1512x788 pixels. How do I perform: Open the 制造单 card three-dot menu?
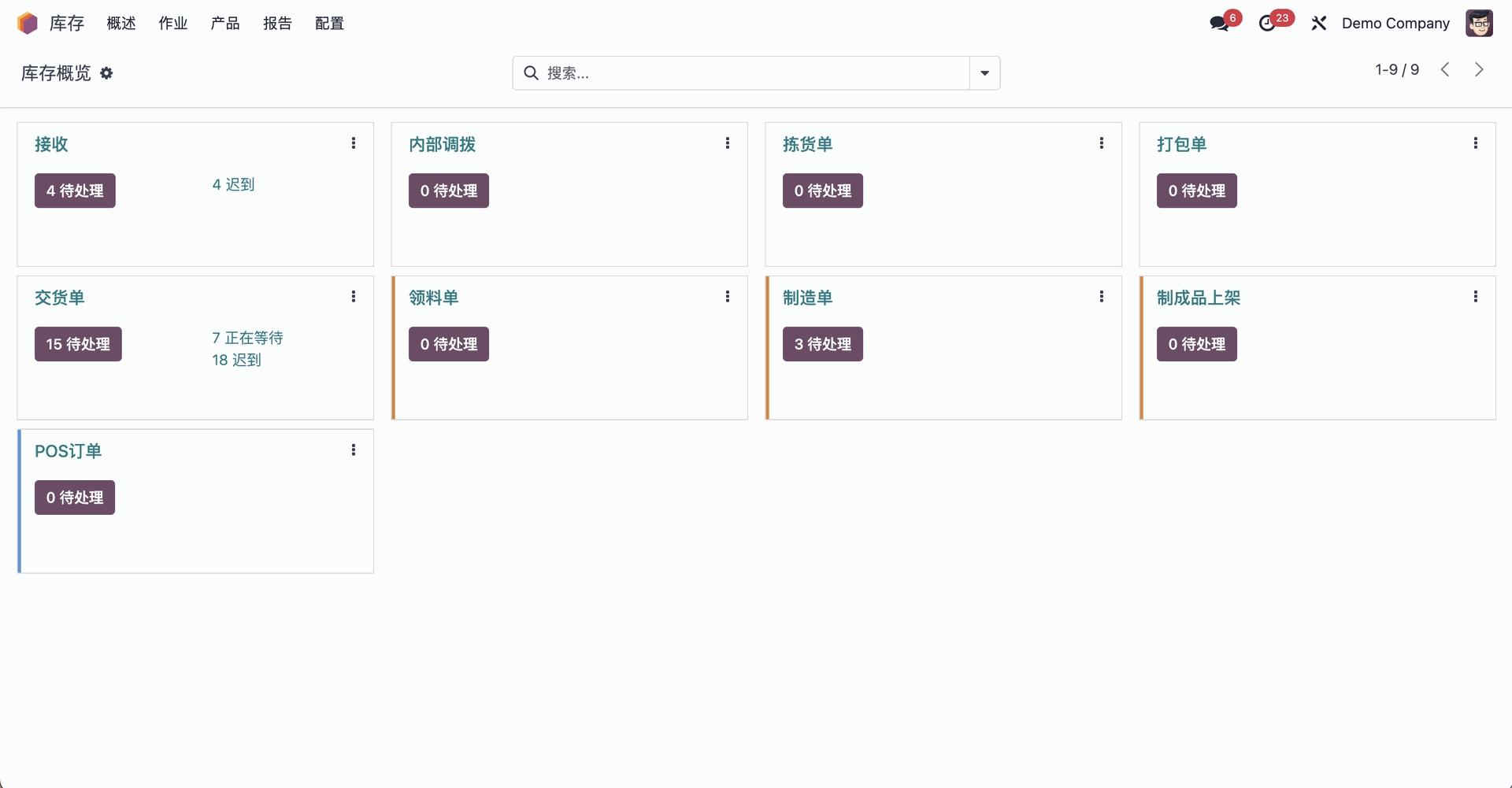1102,297
